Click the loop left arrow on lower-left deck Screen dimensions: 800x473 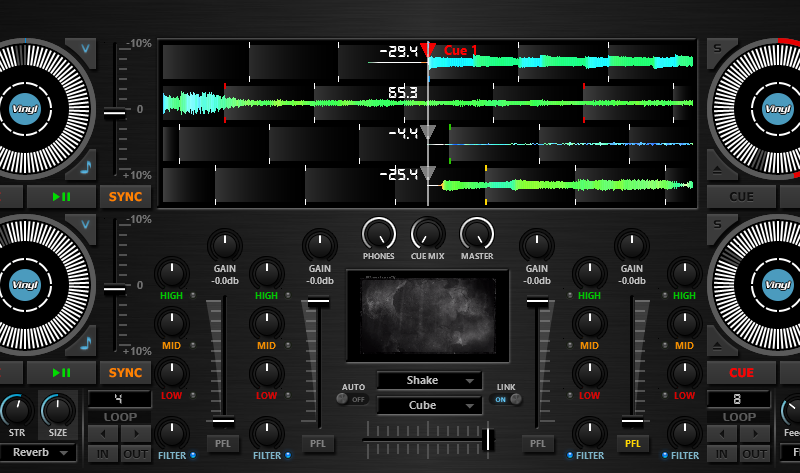pos(103,434)
